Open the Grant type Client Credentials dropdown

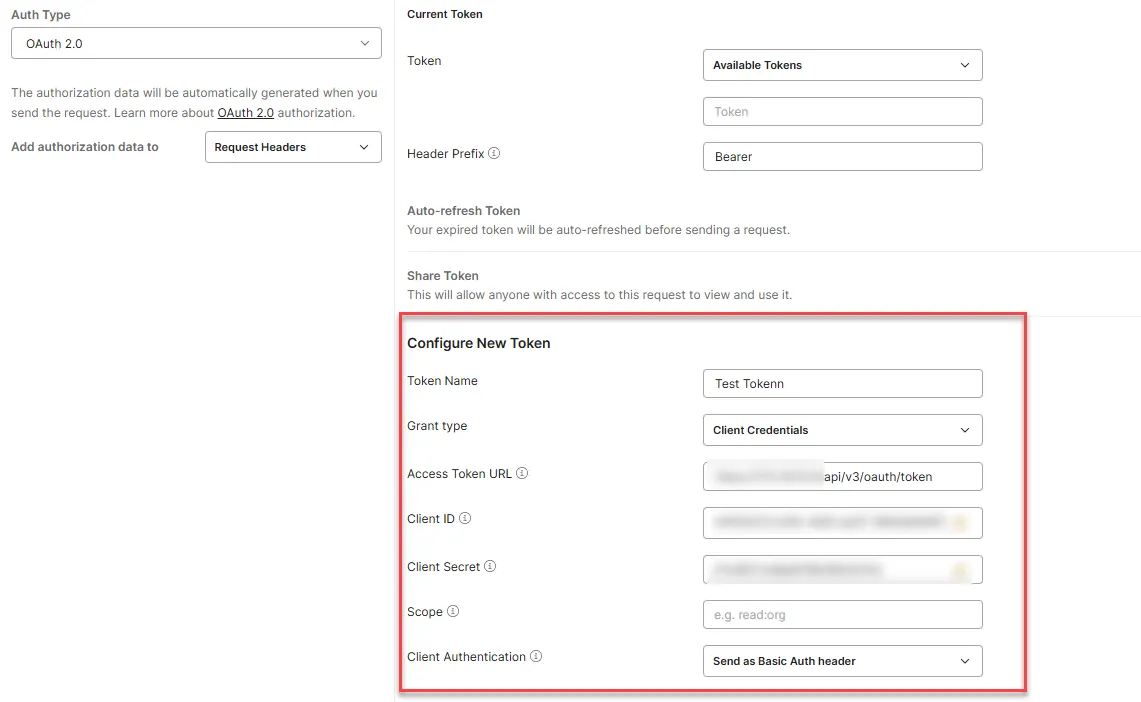842,430
